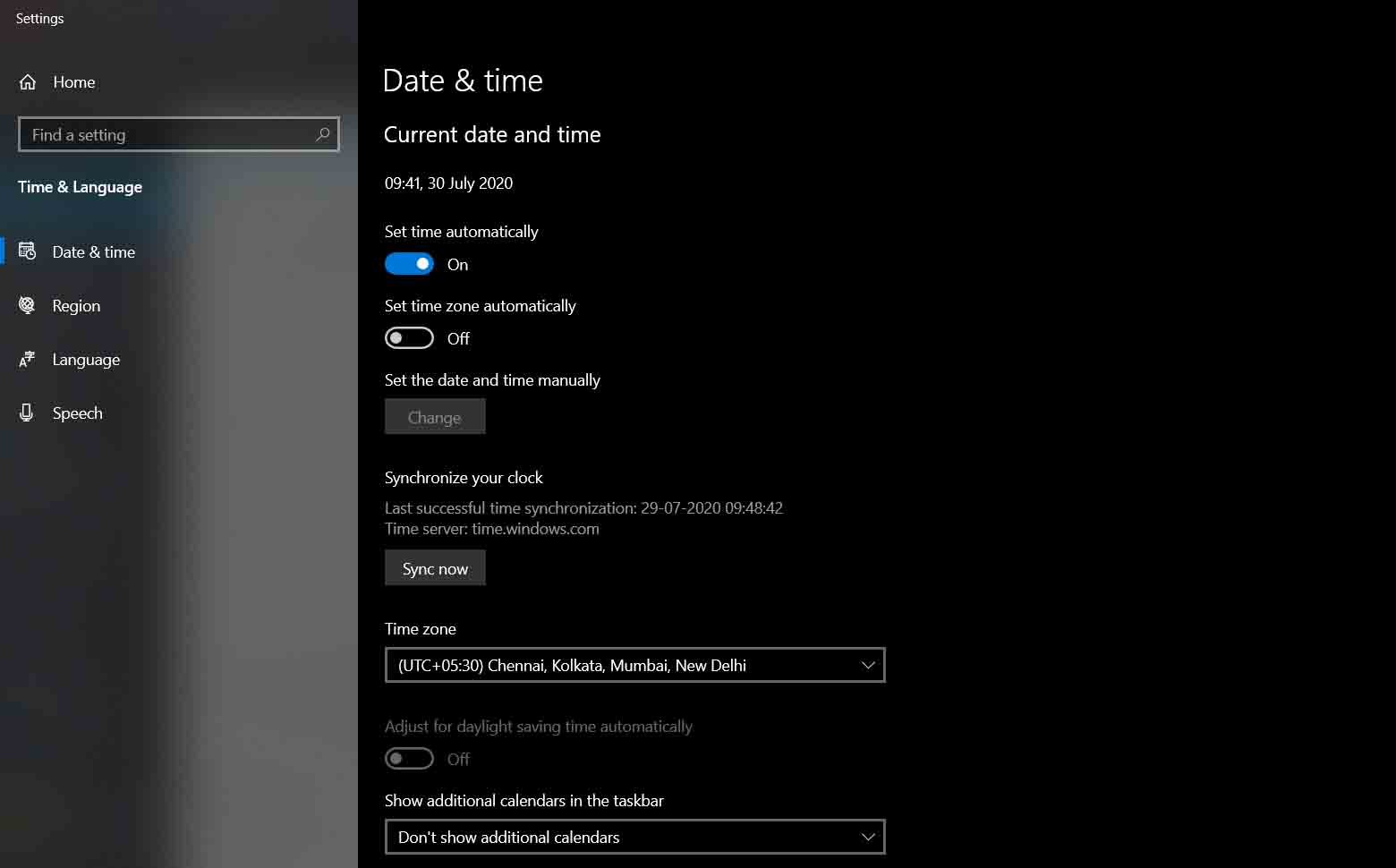Click the Sync now button

[x=435, y=567]
